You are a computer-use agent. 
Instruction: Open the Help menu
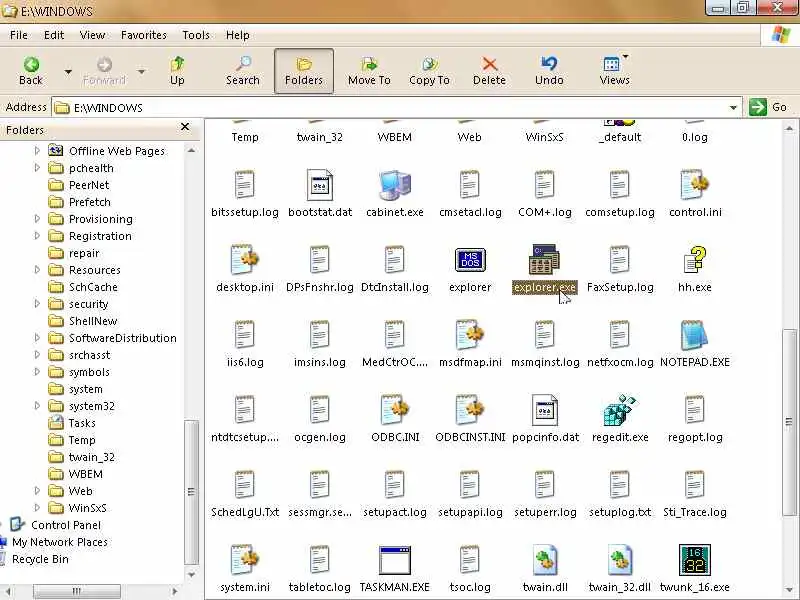[x=237, y=35]
